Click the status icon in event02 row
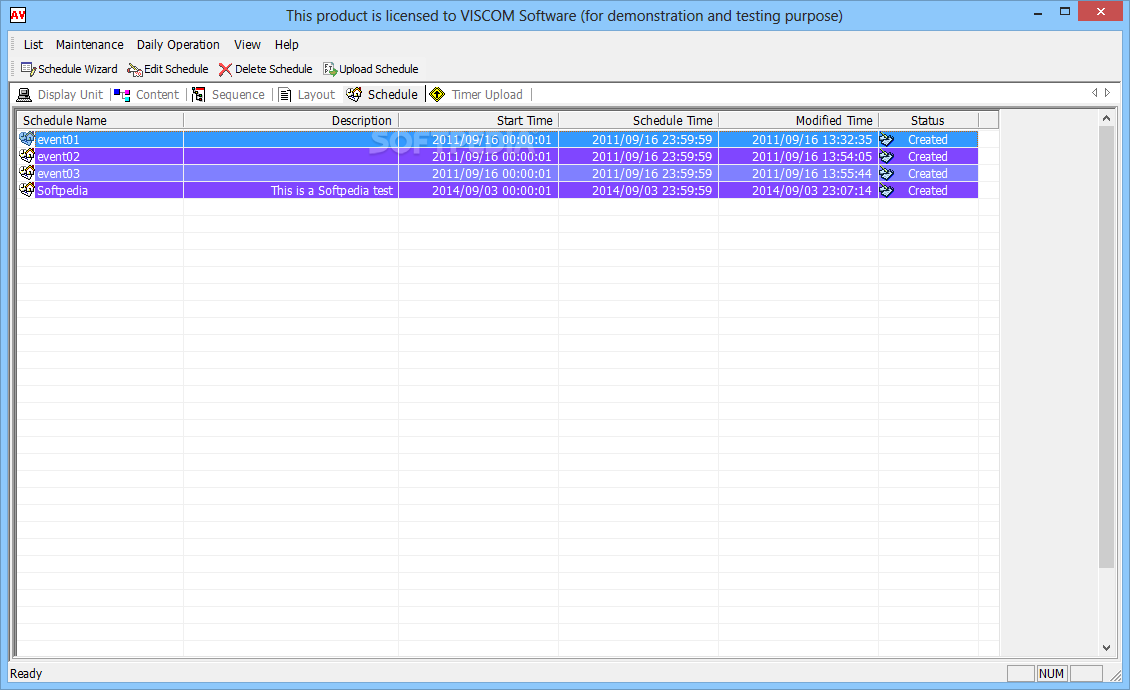This screenshot has height=690, width=1130. tap(886, 156)
